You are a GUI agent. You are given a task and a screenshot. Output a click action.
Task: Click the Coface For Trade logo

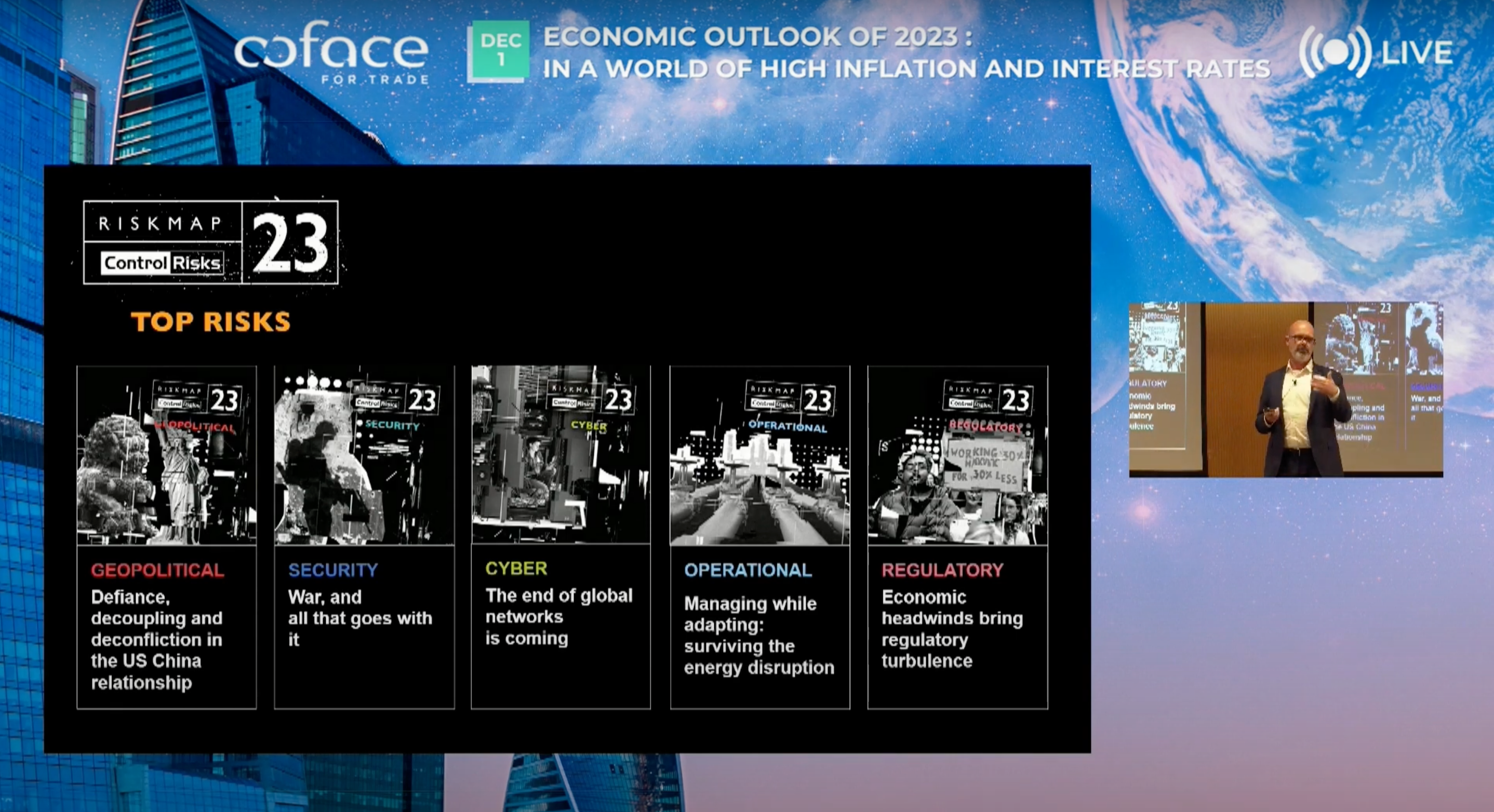331,53
